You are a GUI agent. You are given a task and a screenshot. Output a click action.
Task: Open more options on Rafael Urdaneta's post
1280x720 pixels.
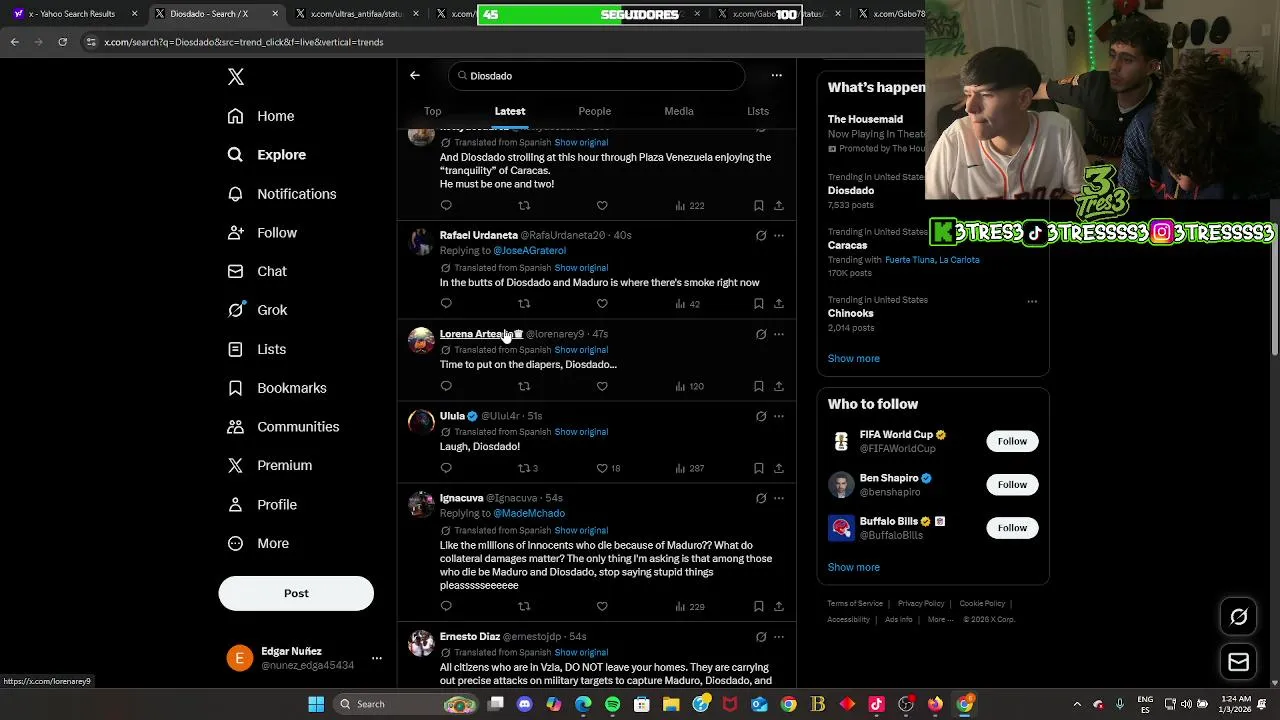(779, 236)
